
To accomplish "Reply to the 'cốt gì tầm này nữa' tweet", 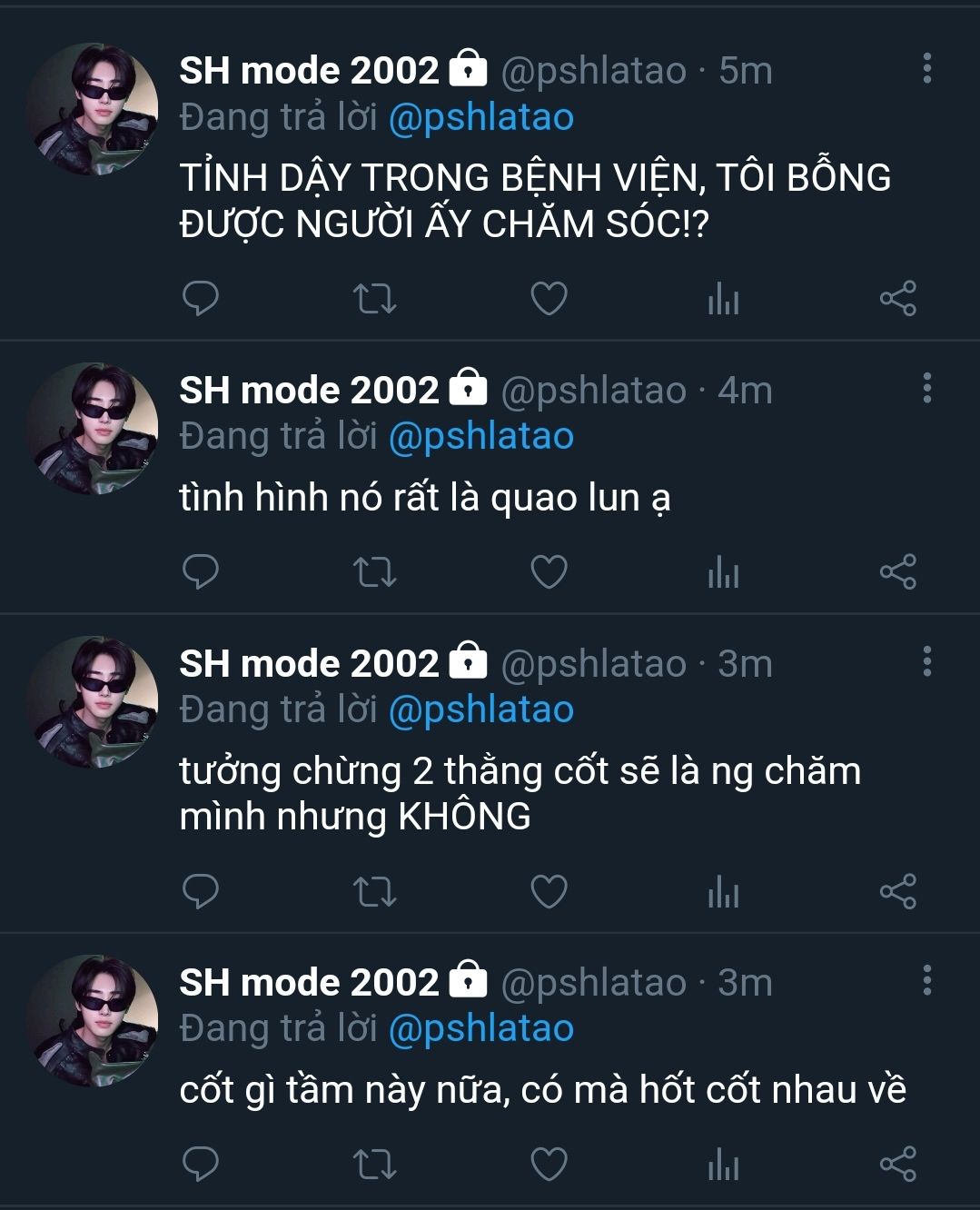I will point(201,1164).
